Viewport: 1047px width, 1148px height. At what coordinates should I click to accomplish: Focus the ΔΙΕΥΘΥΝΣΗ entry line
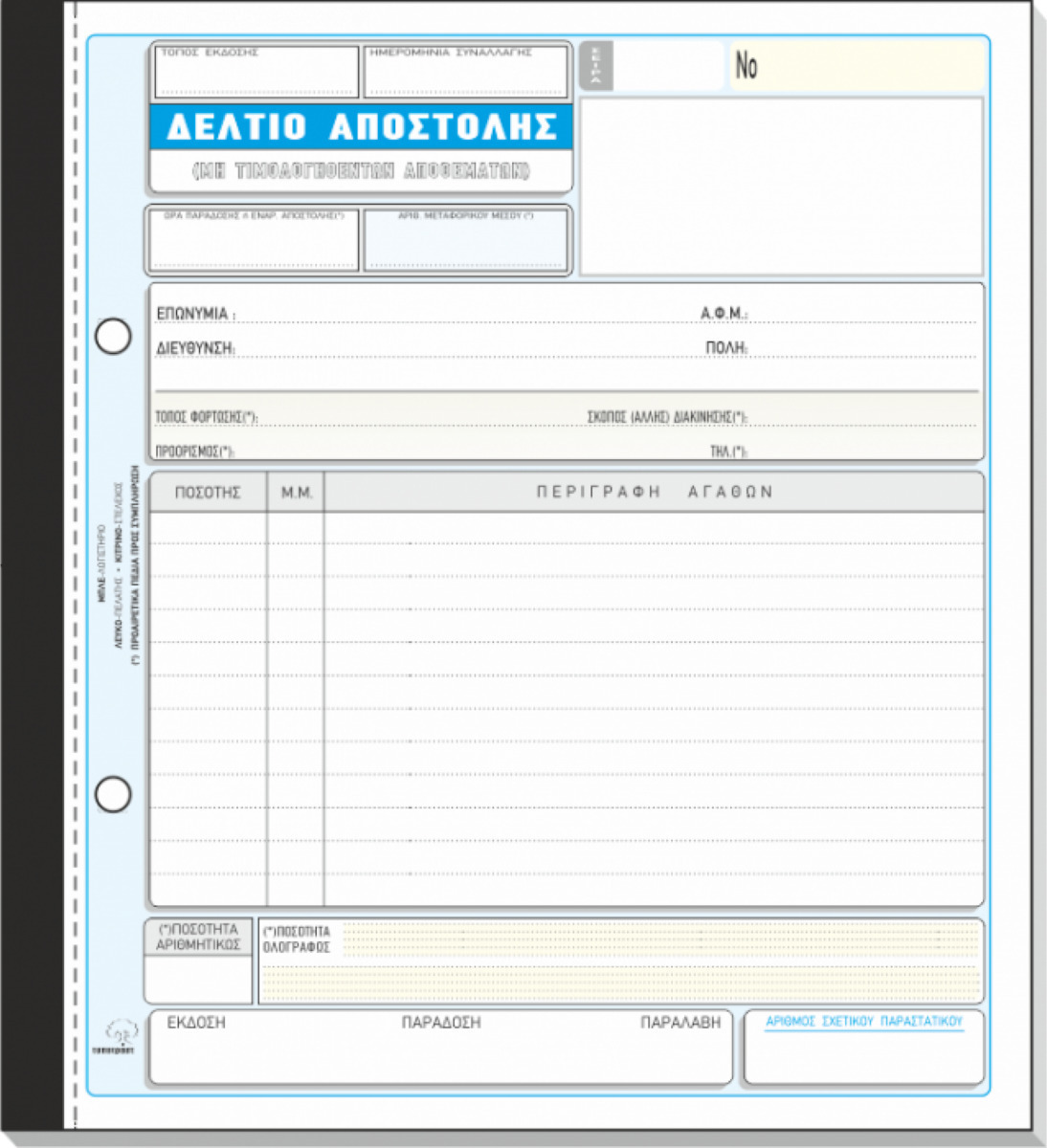[459, 349]
